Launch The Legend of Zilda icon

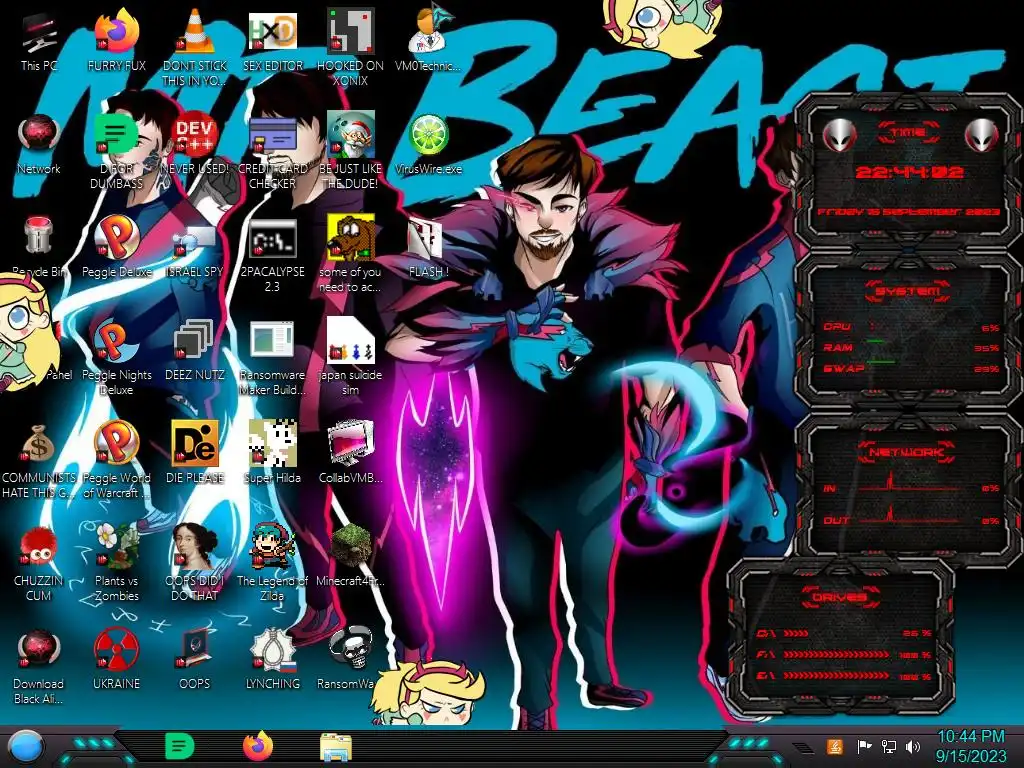coord(272,546)
